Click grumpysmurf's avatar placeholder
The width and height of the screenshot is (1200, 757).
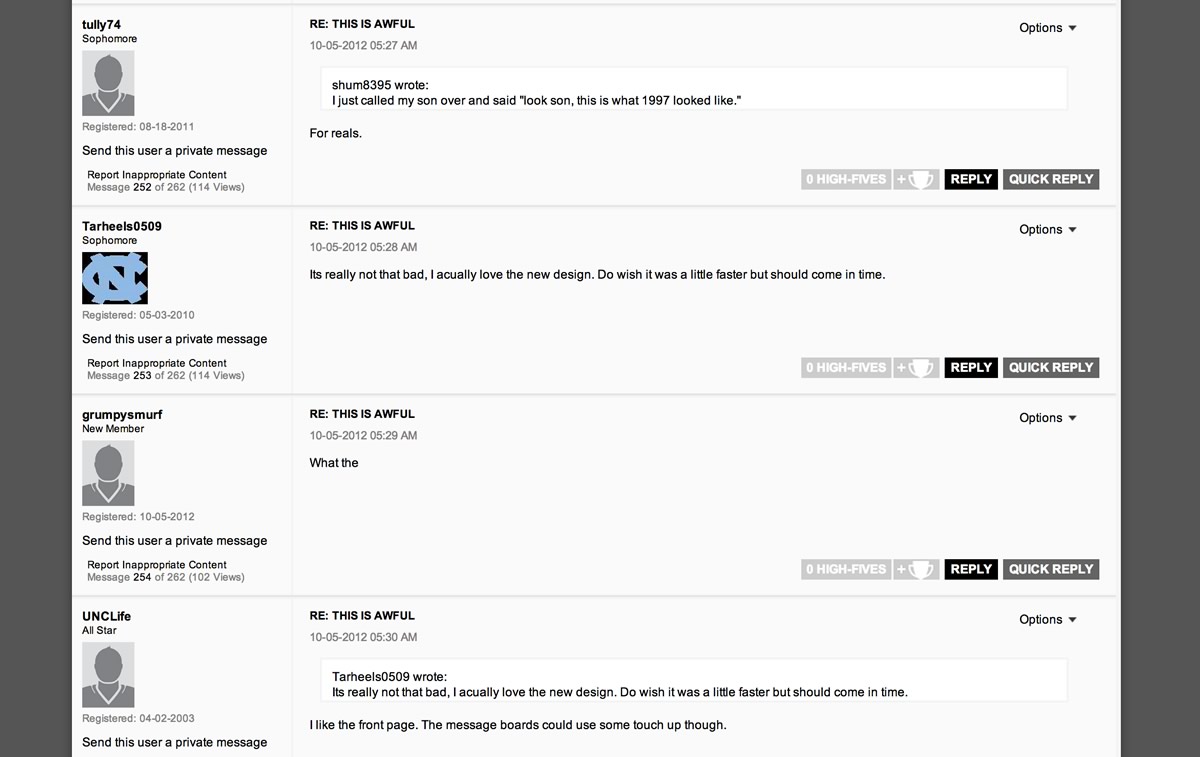108,472
